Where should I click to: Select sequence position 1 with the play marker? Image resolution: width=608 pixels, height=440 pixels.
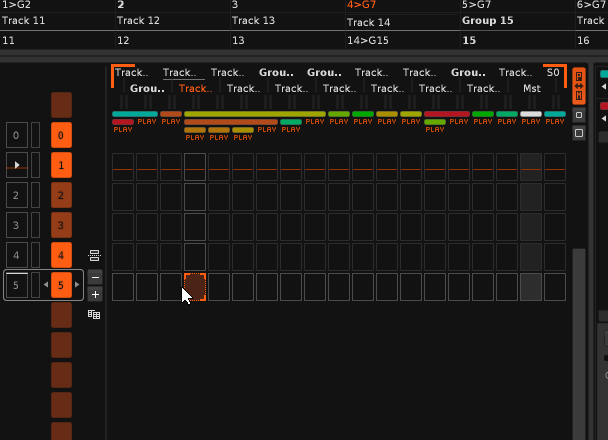click(17, 165)
